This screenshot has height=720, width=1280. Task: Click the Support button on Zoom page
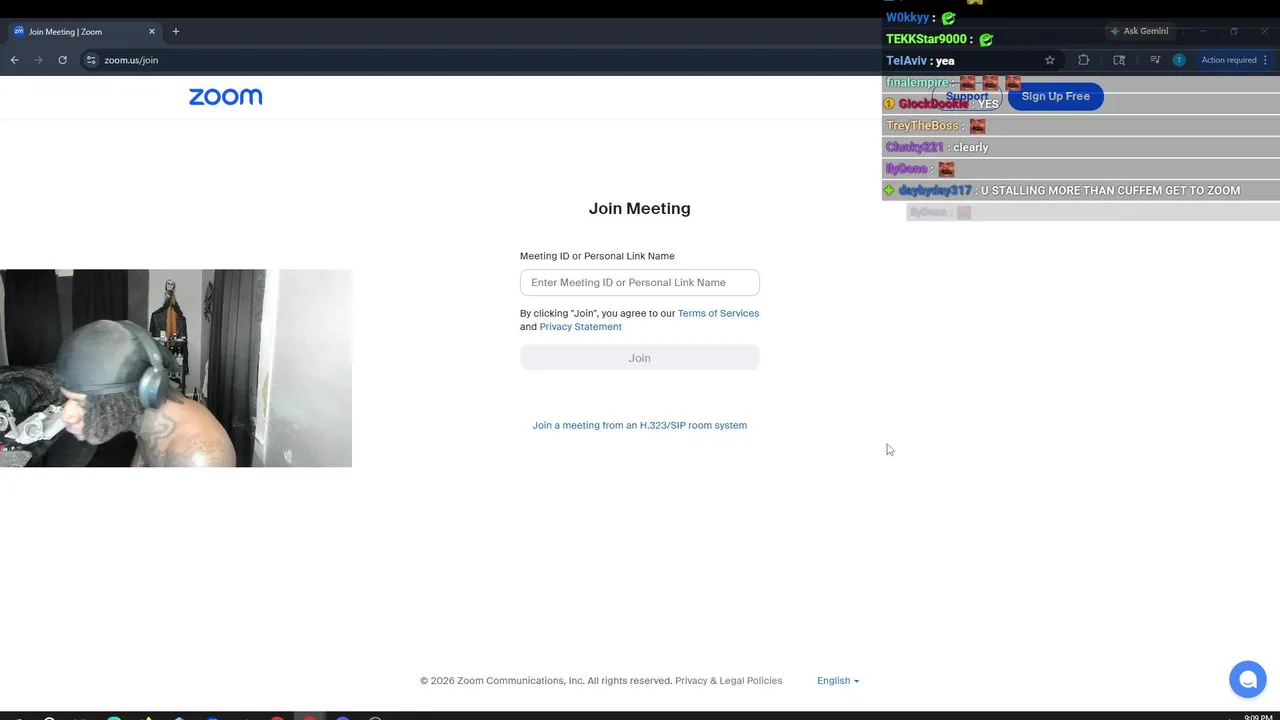967,97
